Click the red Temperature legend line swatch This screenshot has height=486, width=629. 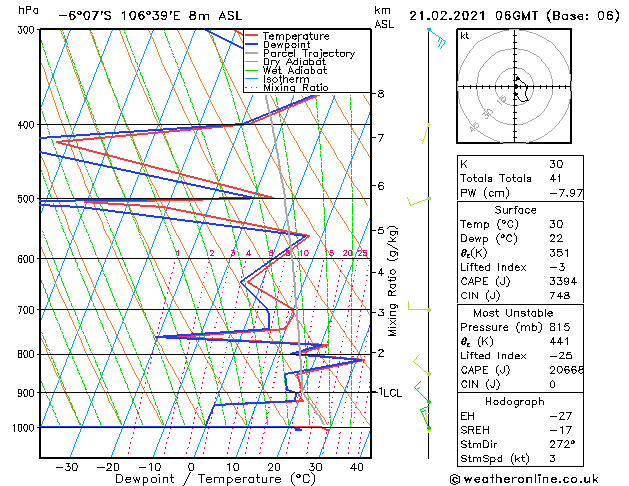point(252,36)
